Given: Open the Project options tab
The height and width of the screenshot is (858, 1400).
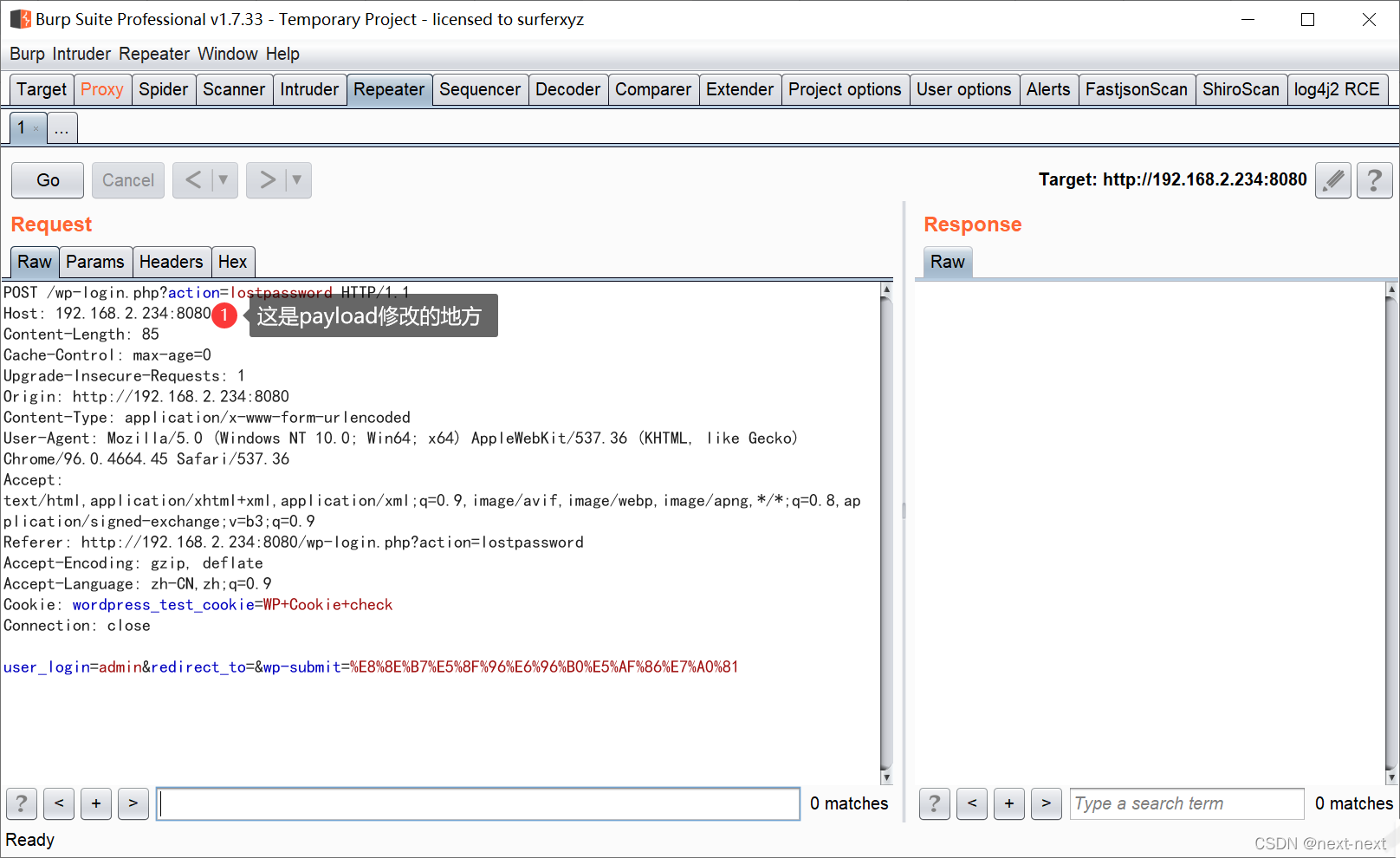Looking at the screenshot, I should (845, 89).
